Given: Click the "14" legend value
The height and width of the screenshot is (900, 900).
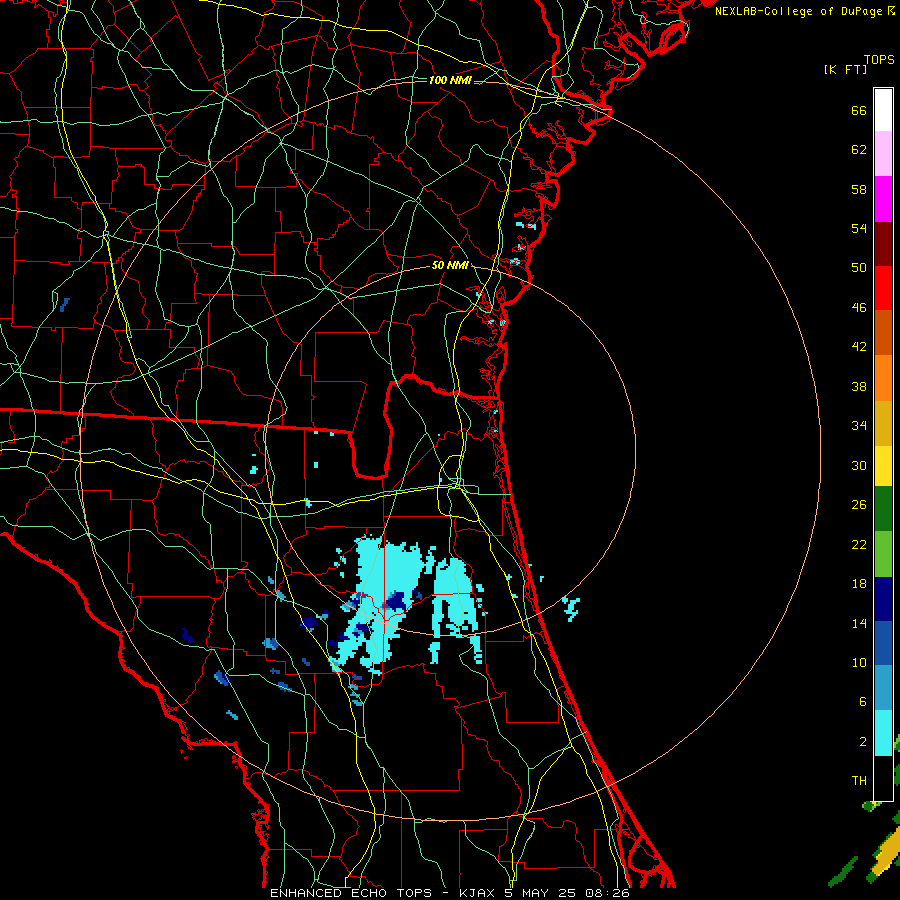Looking at the screenshot, I should (x=859, y=623).
